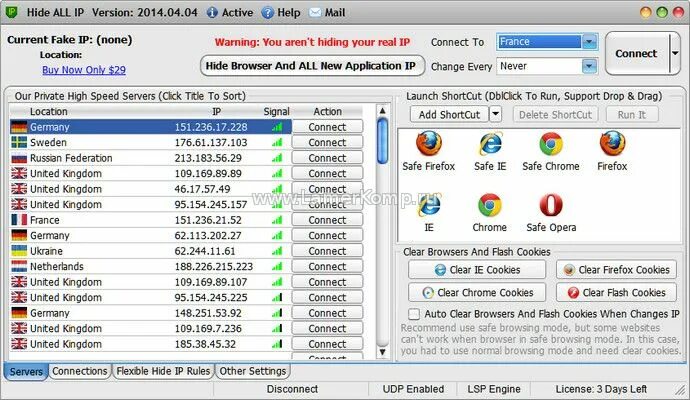690x400 pixels.
Task: Click the server list scrollbar thumb
Action: [x=383, y=141]
